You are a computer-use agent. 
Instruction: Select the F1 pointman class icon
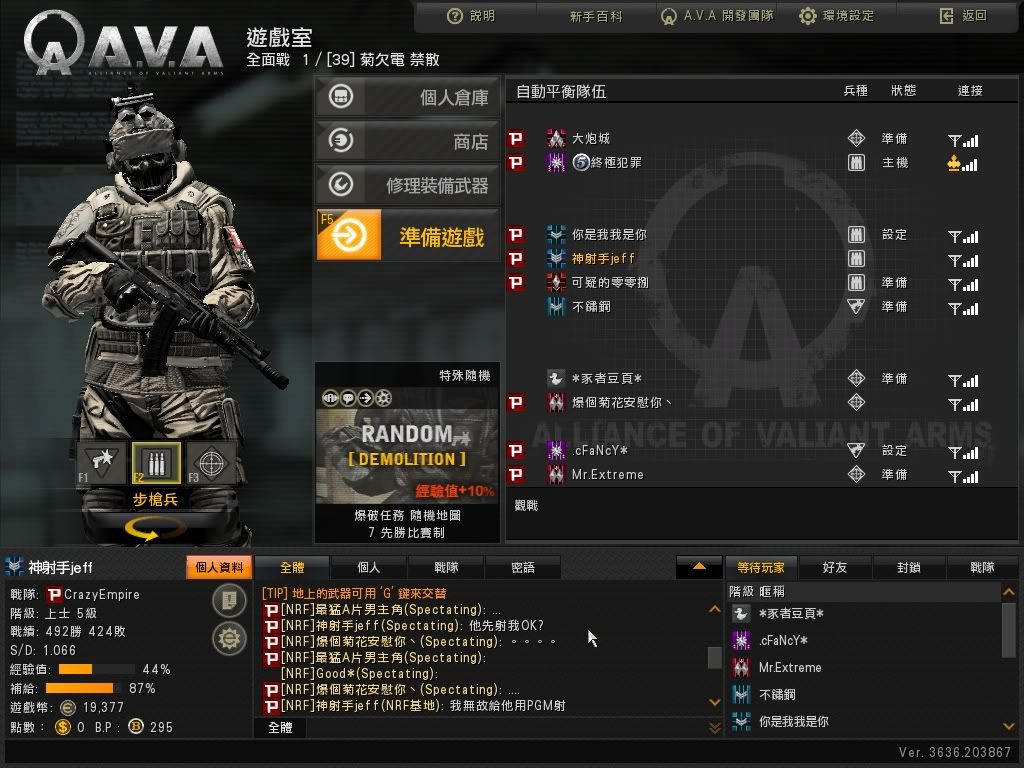[102, 463]
